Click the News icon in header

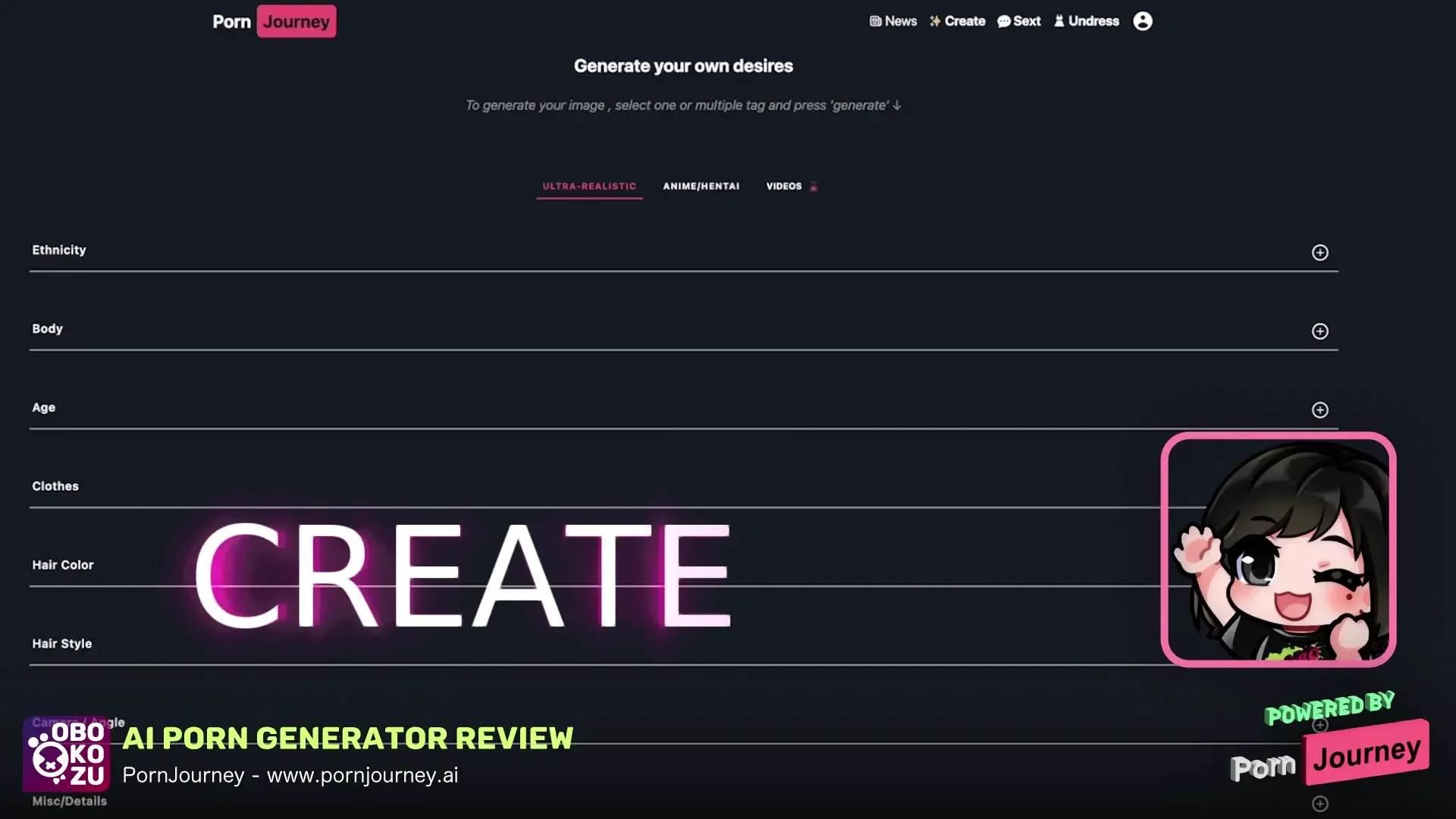point(875,21)
